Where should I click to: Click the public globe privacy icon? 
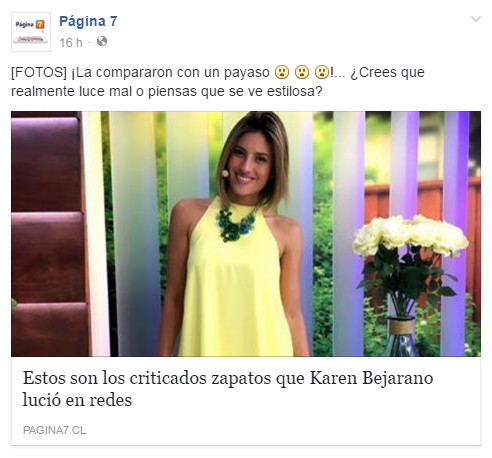pyautogui.click(x=102, y=42)
